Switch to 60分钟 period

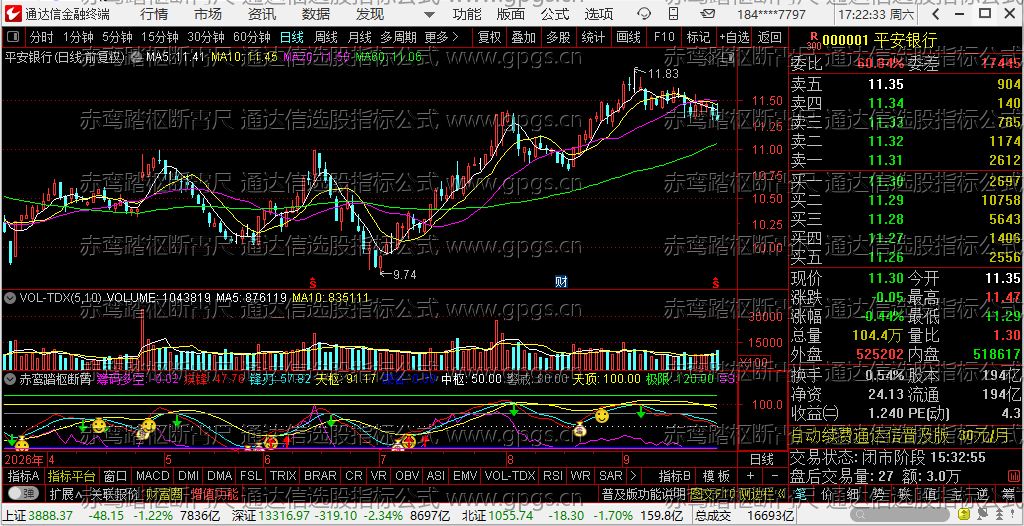click(251, 37)
